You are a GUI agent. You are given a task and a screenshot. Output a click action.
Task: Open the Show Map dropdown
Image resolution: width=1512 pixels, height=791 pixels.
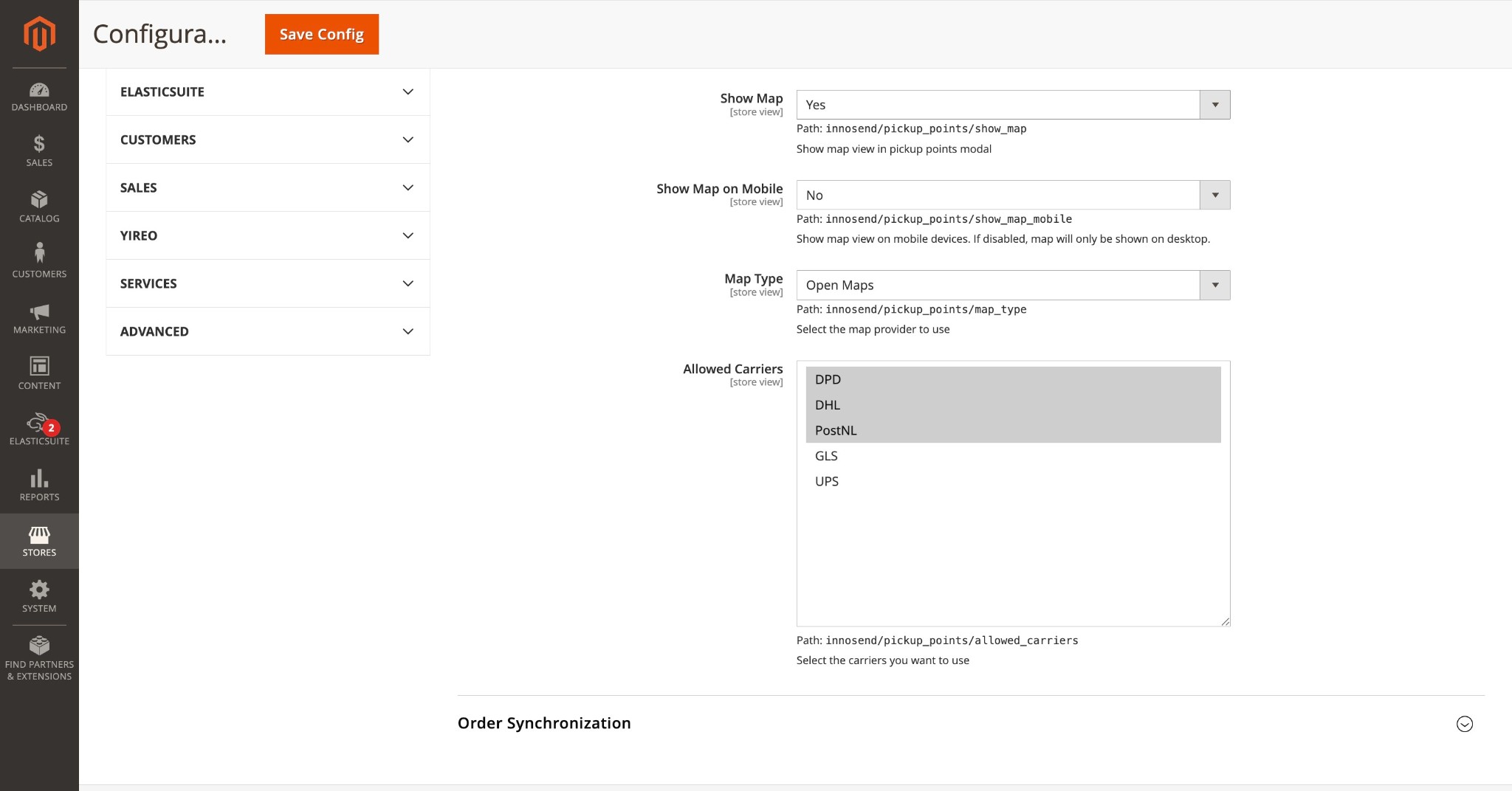1214,104
